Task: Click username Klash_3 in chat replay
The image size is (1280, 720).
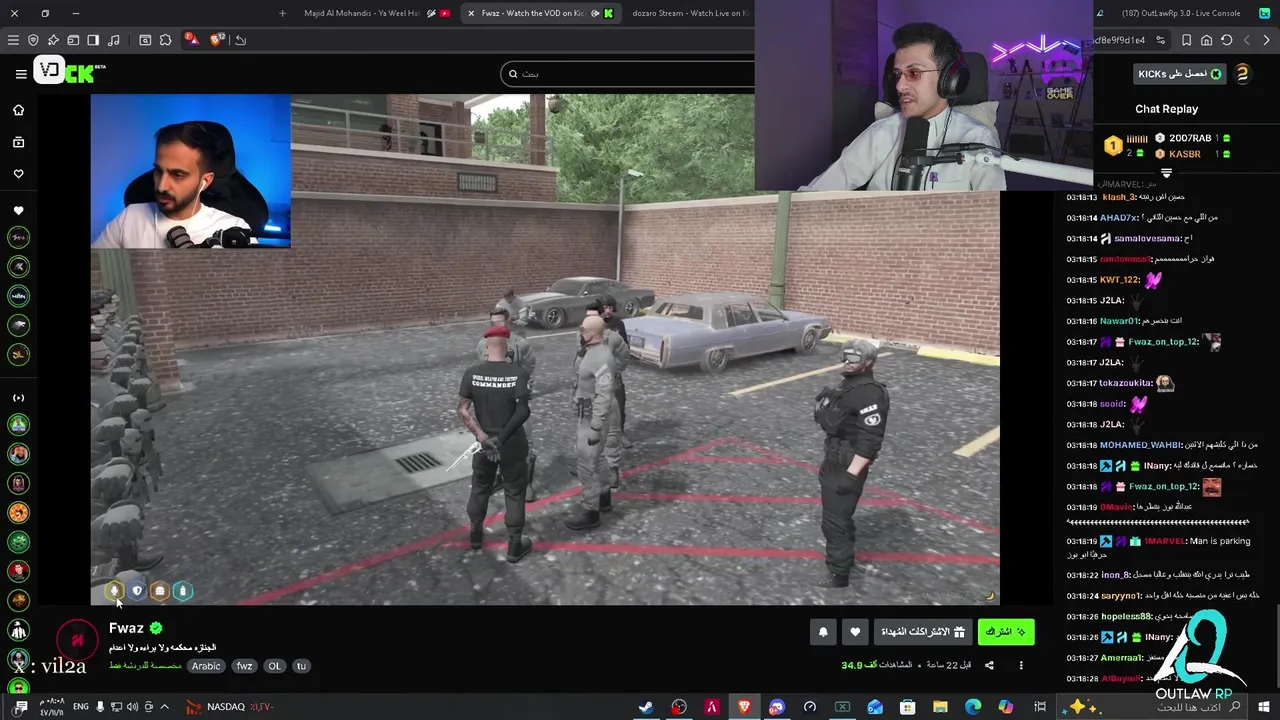Action: (1118, 197)
